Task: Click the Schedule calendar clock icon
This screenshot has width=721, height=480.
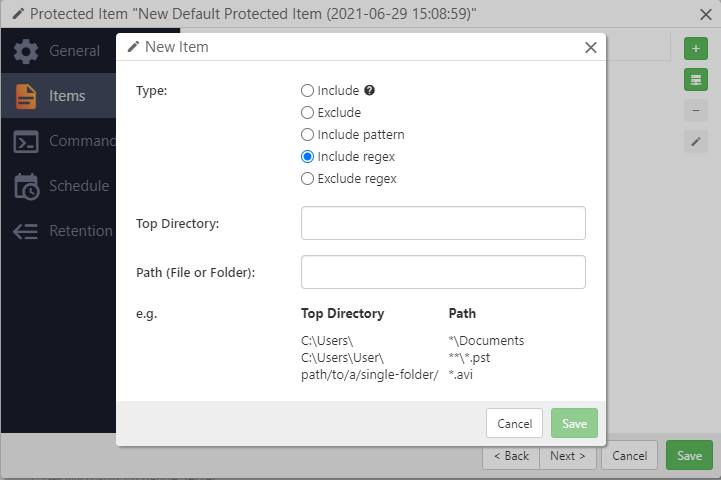Action: pos(26,186)
